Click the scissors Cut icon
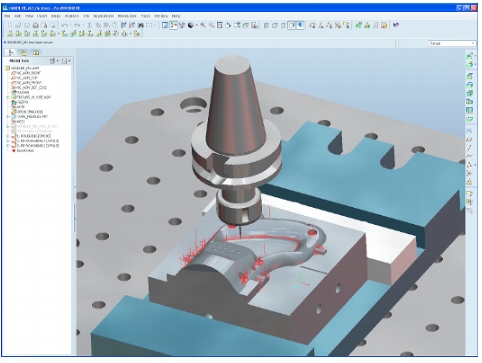This screenshot has height=363, width=482. click(89, 25)
